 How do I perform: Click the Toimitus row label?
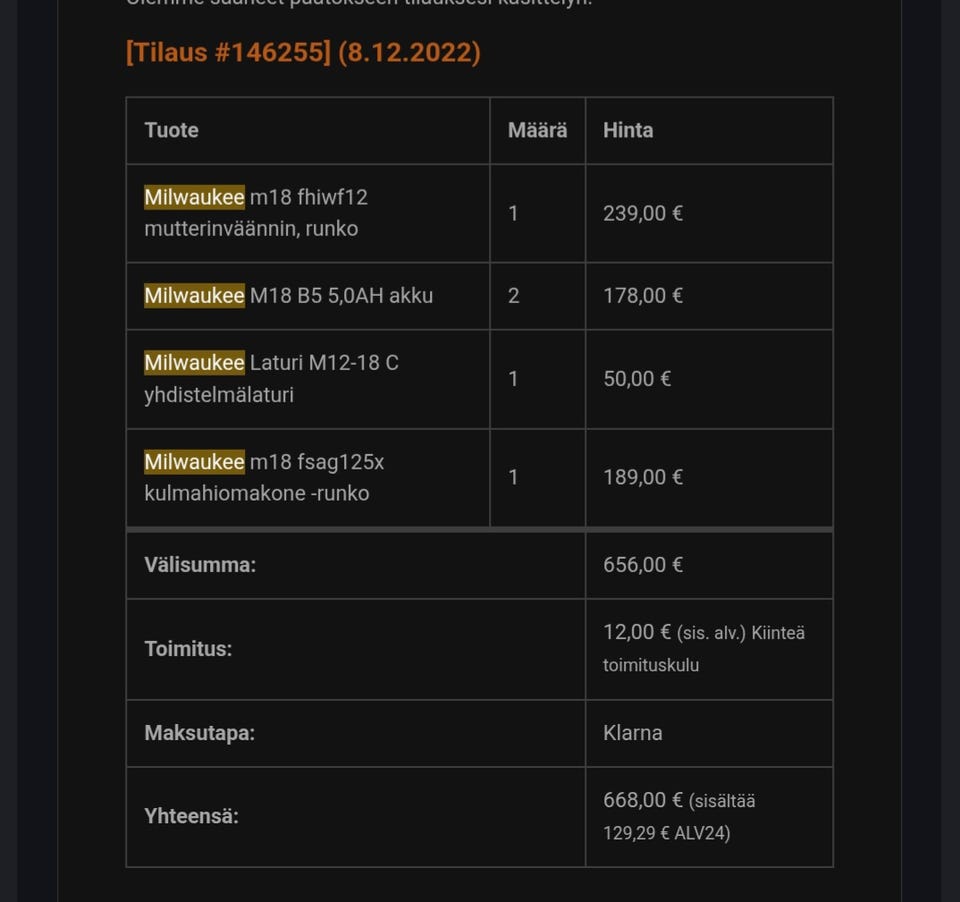pyautogui.click(x=188, y=649)
